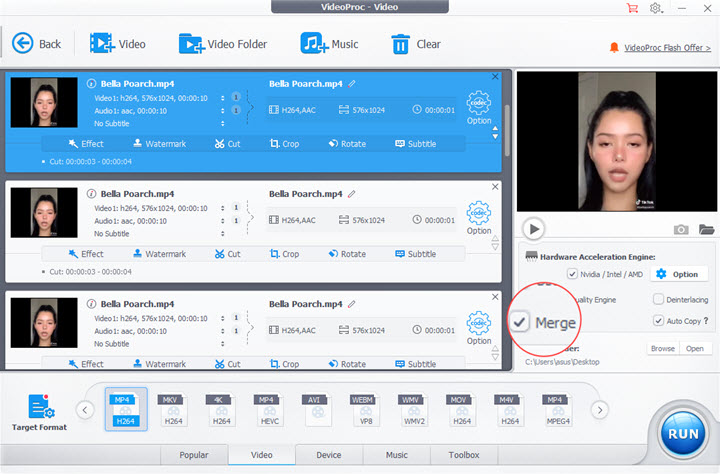Go back using the Back arrow button
This screenshot has height=474, width=720.
36,44
